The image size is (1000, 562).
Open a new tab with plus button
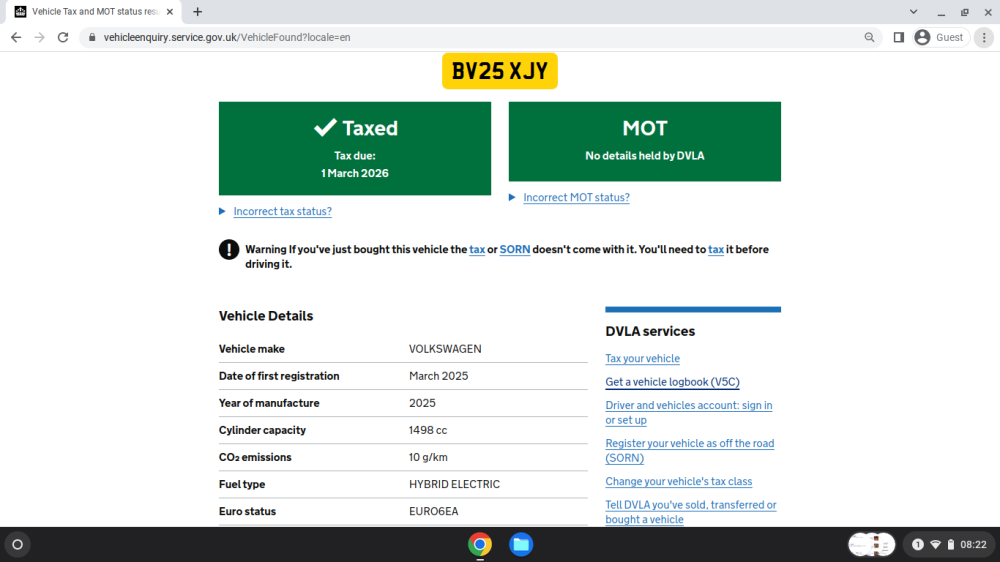198,11
